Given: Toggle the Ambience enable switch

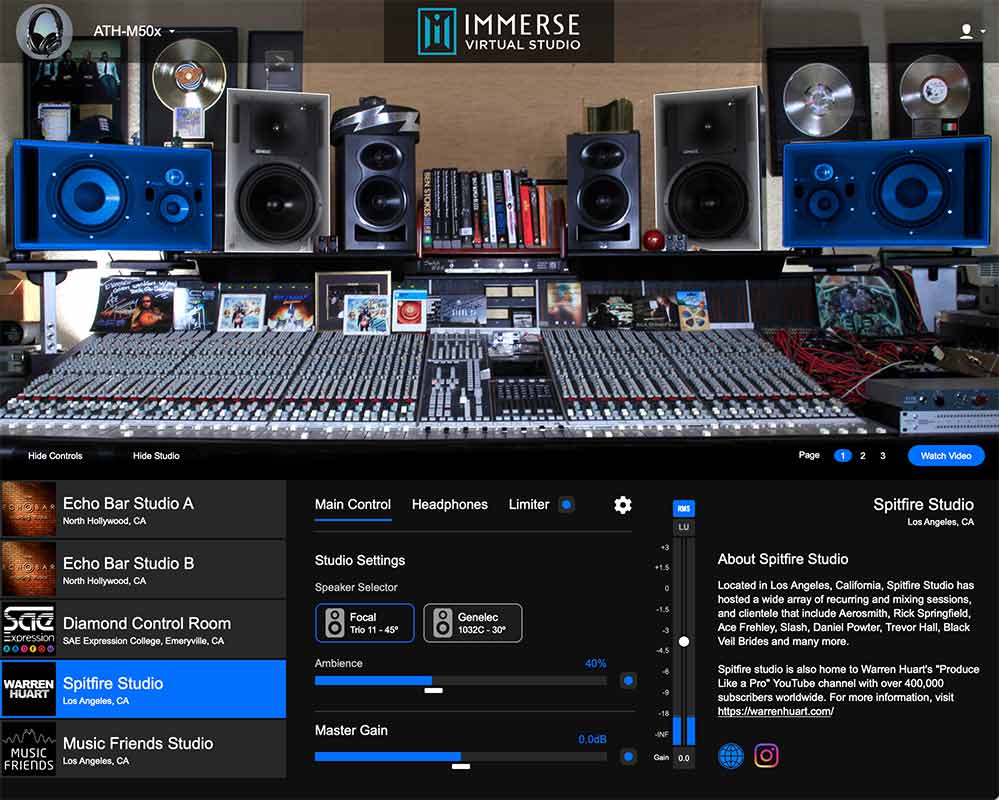Looking at the screenshot, I should pyautogui.click(x=629, y=679).
